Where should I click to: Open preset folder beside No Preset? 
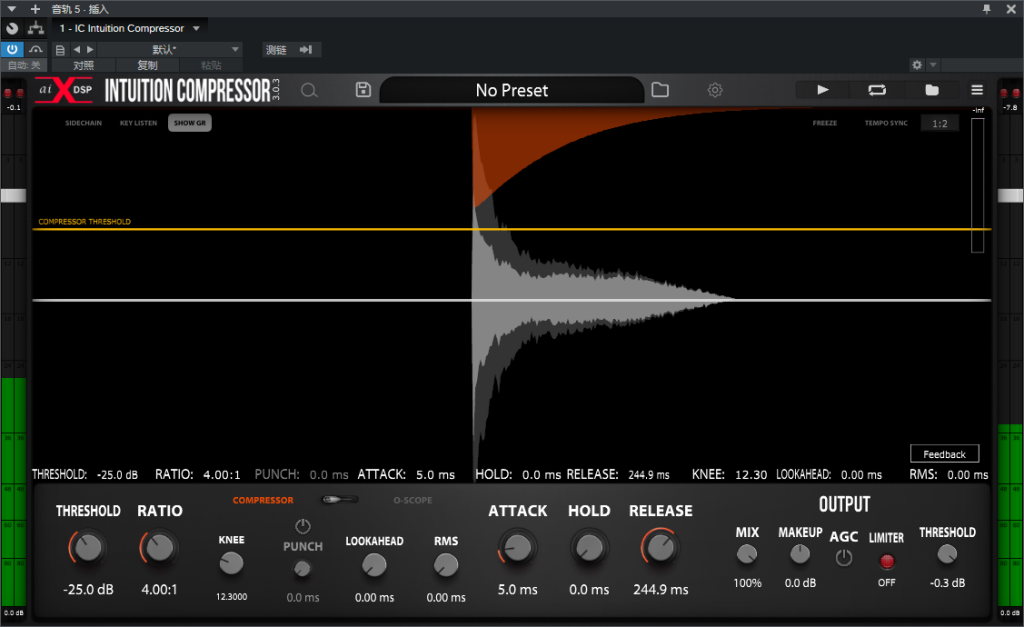pos(660,89)
